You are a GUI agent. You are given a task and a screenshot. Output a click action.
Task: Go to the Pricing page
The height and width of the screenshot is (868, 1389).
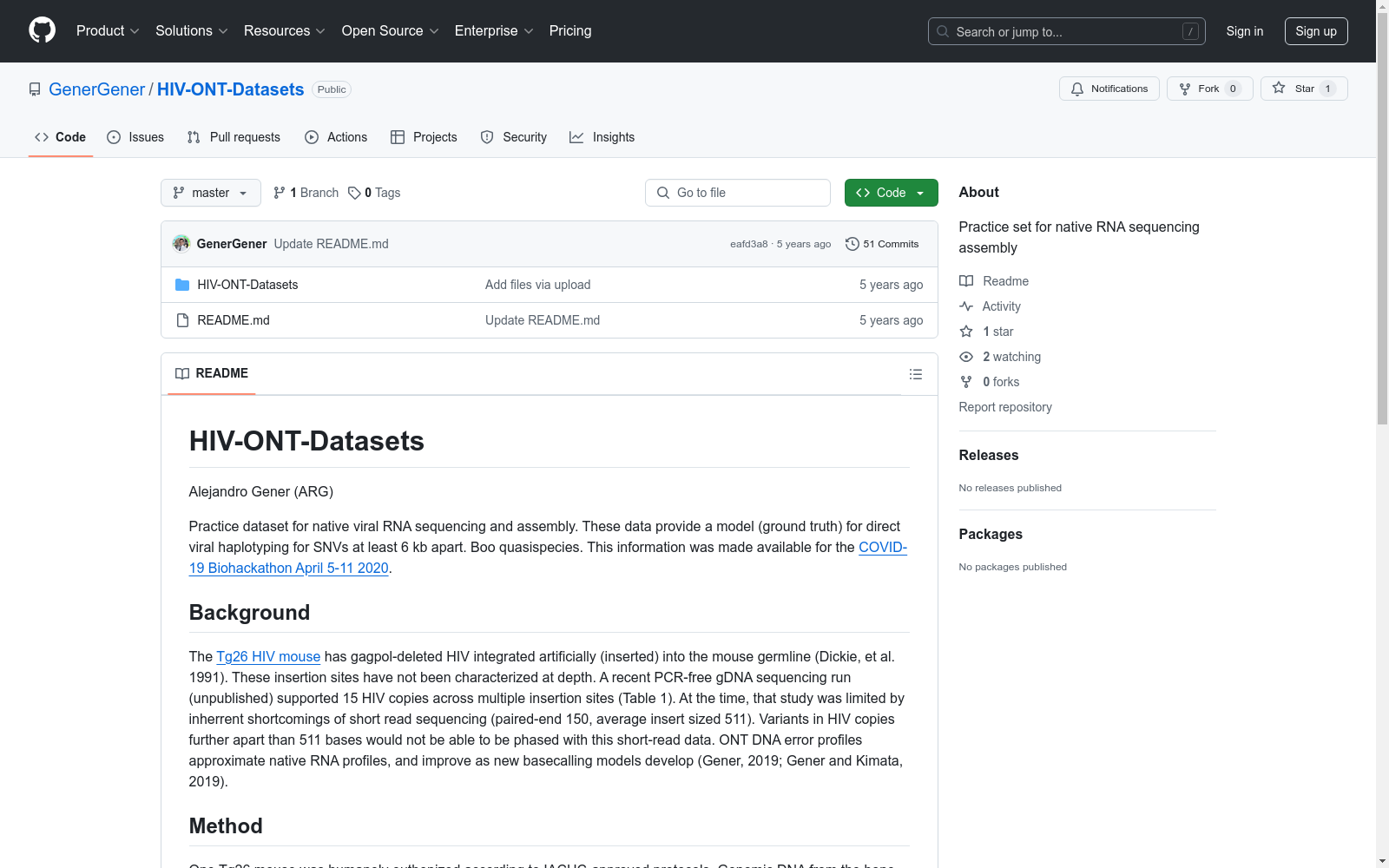tap(570, 30)
